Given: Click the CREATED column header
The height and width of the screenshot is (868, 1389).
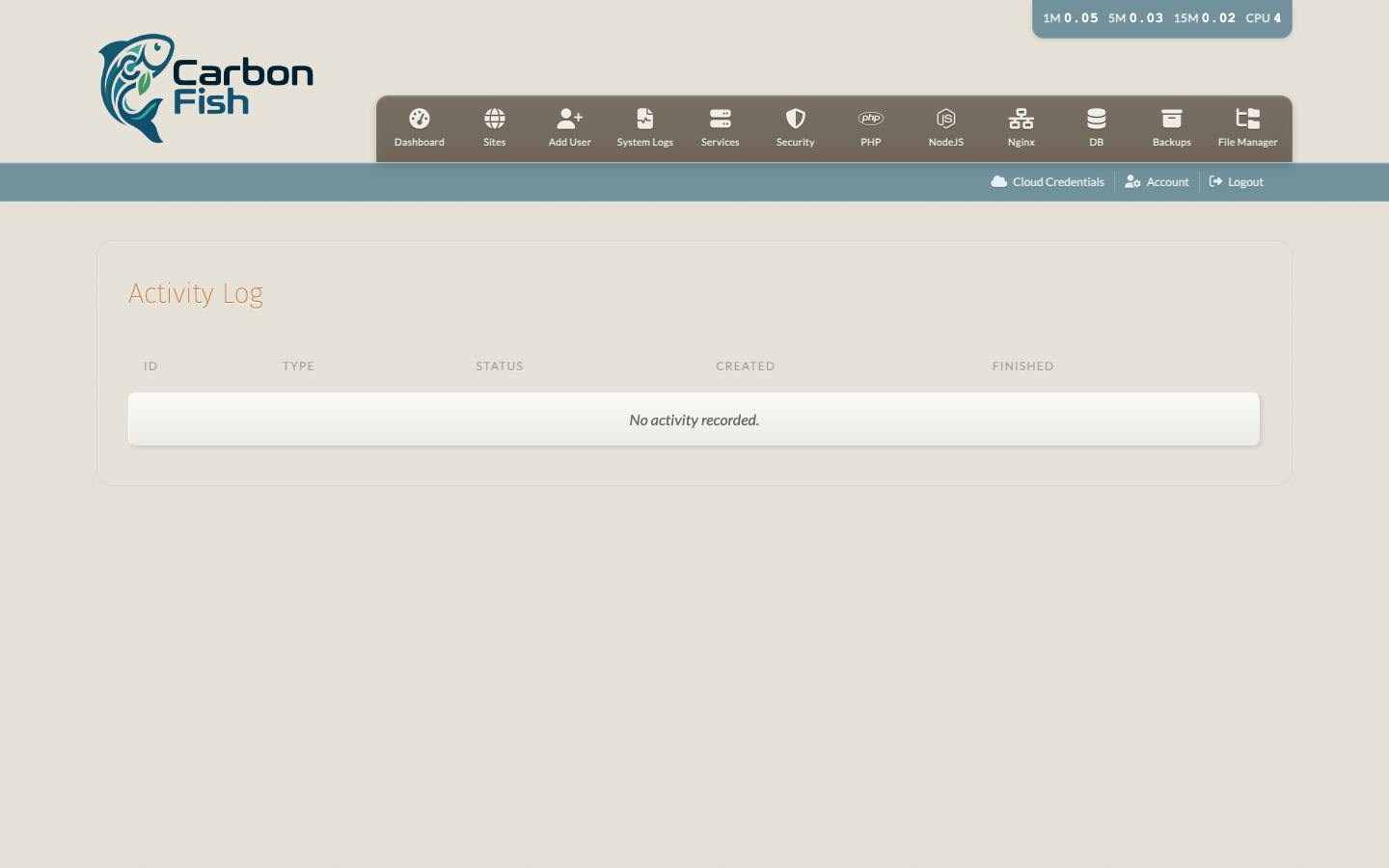Looking at the screenshot, I should pyautogui.click(x=745, y=366).
